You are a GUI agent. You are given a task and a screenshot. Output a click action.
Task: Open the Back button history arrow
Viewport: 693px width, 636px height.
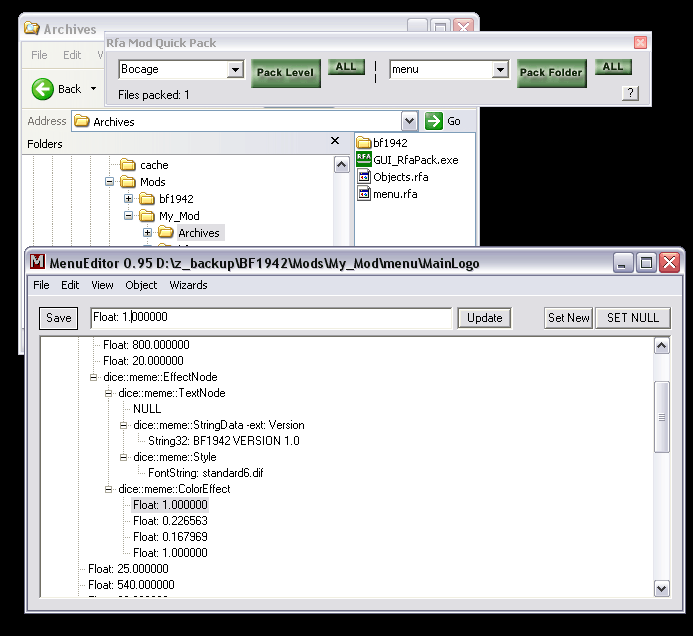coord(93,89)
